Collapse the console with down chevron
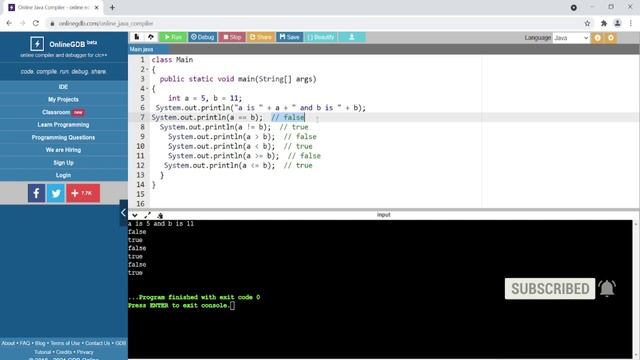The image size is (640, 360). (x=135, y=216)
